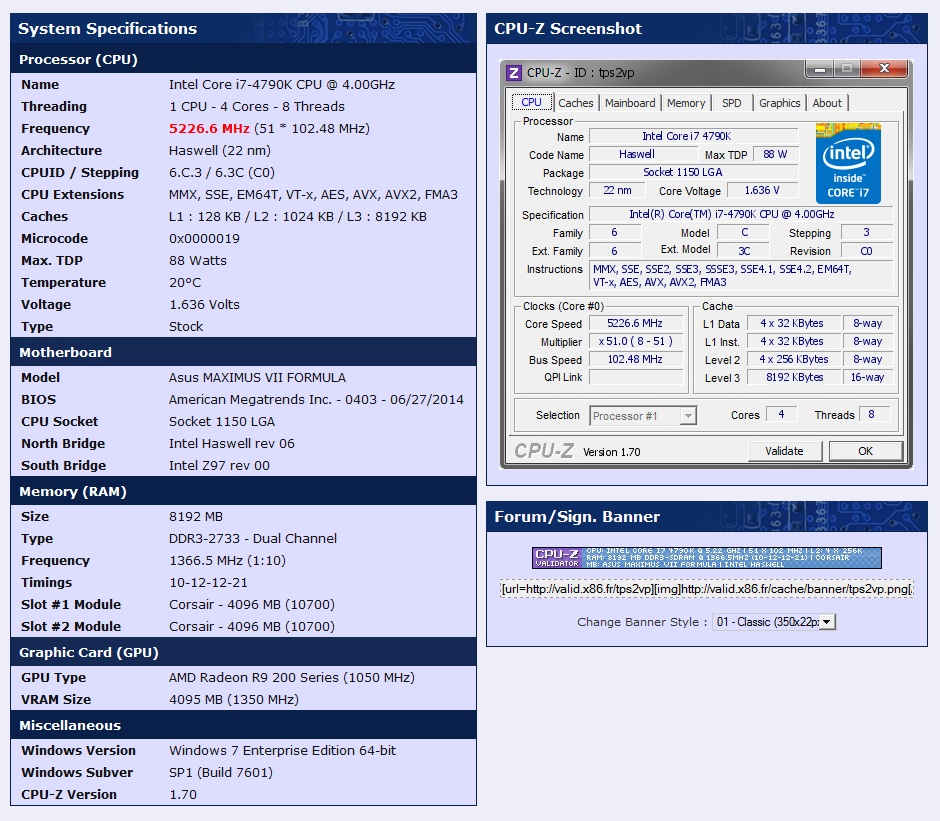The height and width of the screenshot is (821, 940).
Task: Click the CPU-Z Screenshot panel header
Action: point(707,28)
